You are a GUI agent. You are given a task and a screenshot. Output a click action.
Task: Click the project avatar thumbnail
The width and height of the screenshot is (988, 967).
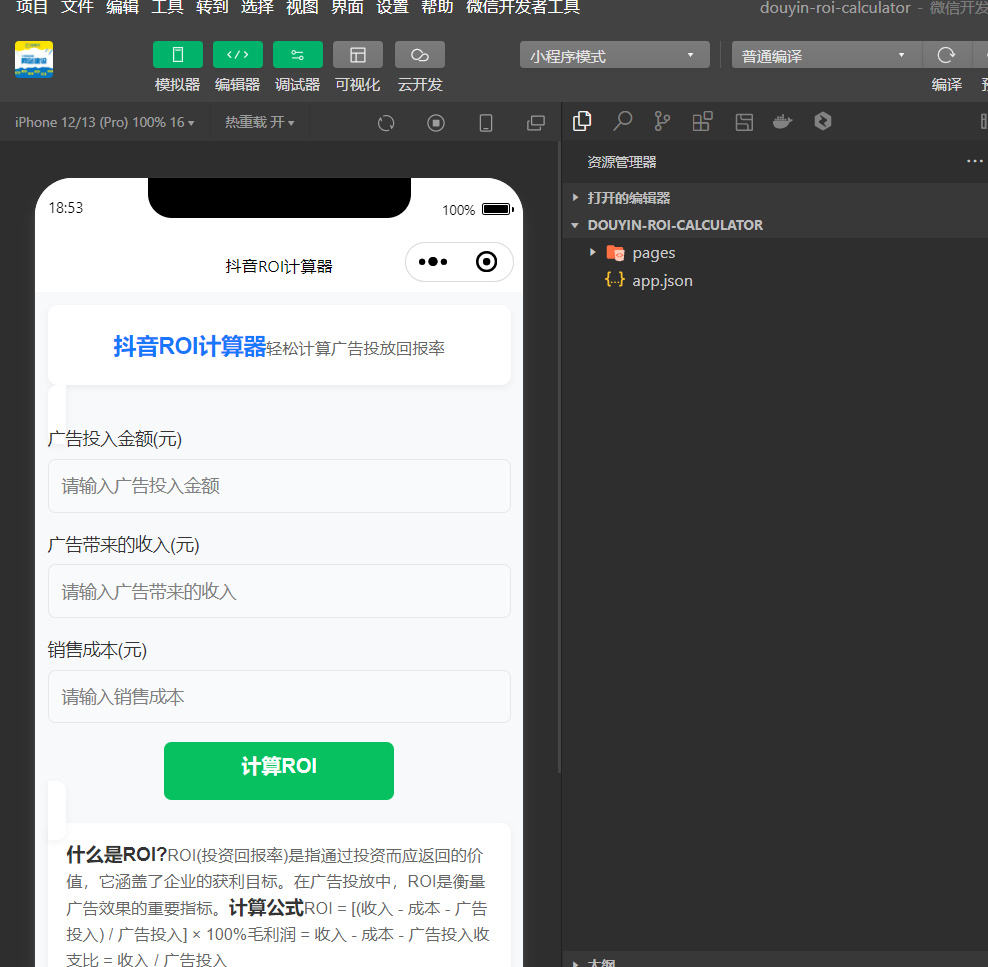point(34,59)
